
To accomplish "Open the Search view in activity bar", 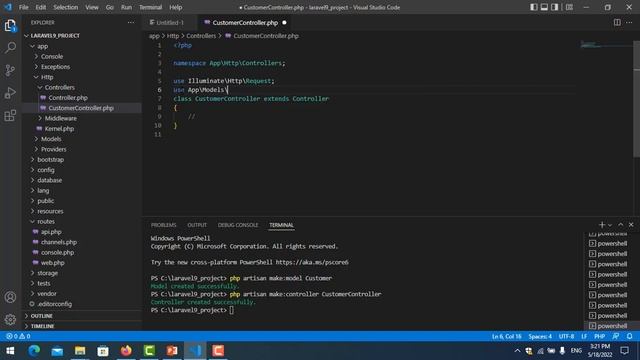I will pos(10,48).
